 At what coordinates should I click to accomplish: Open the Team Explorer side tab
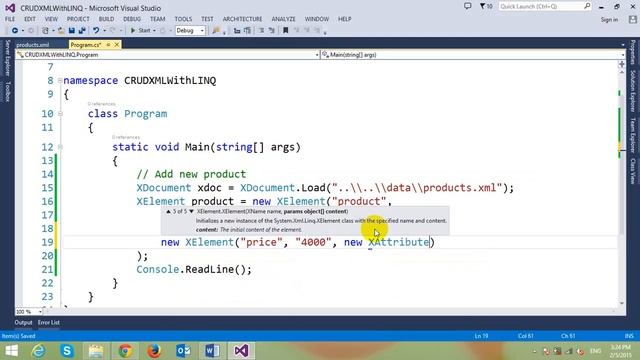click(x=633, y=136)
